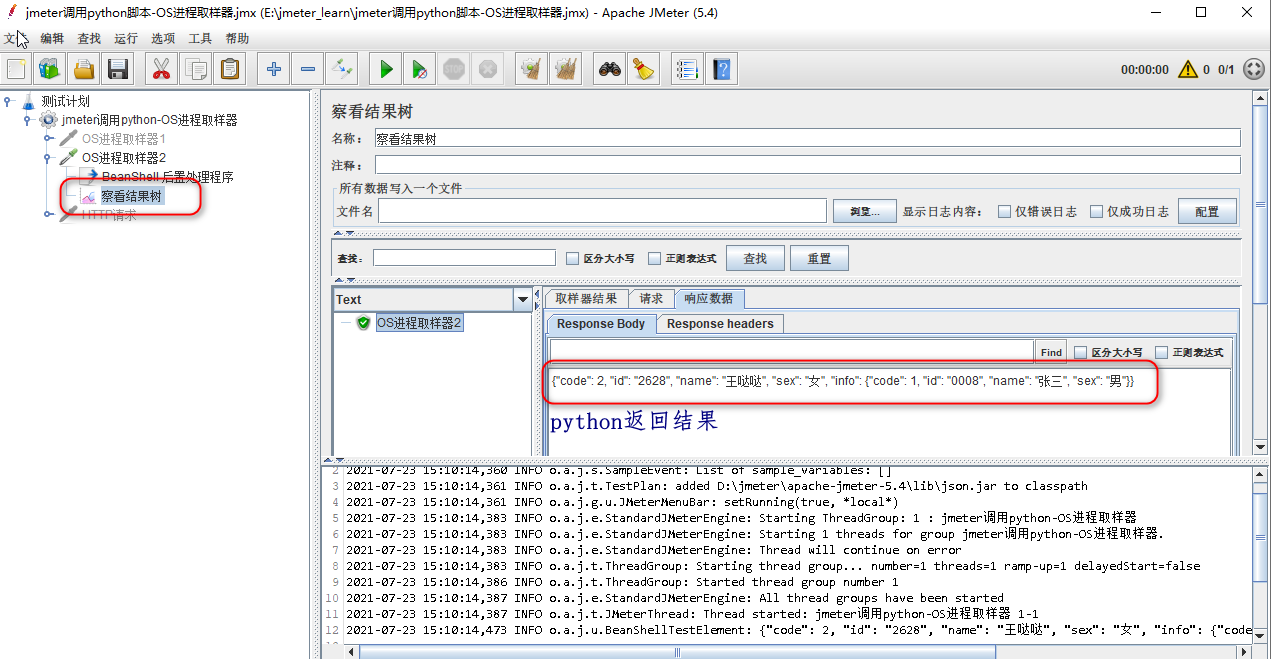
Task: Collapse the 测试计划 root node
Action: tap(9, 101)
